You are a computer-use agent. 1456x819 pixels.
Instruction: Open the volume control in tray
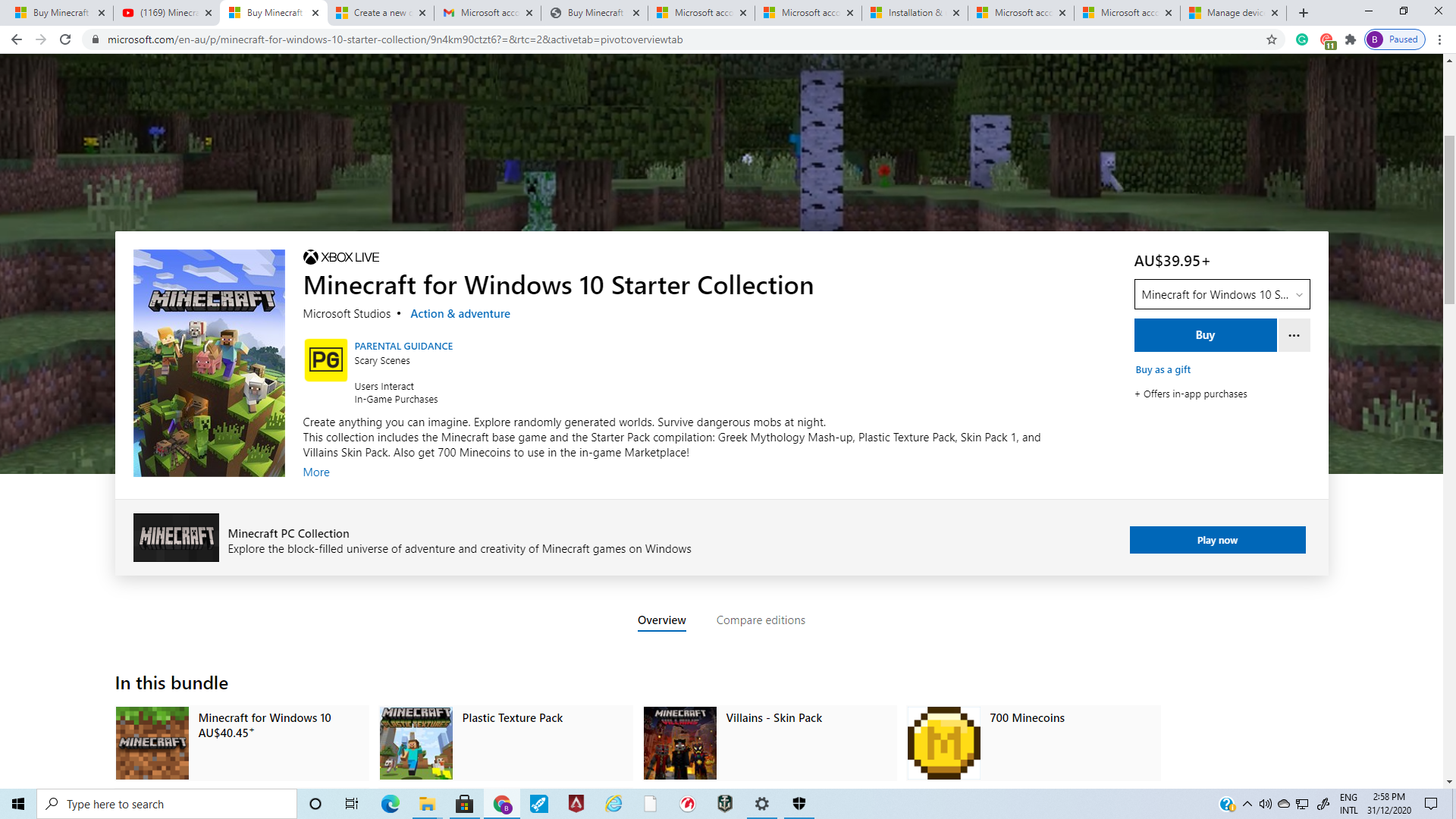tap(1265, 804)
